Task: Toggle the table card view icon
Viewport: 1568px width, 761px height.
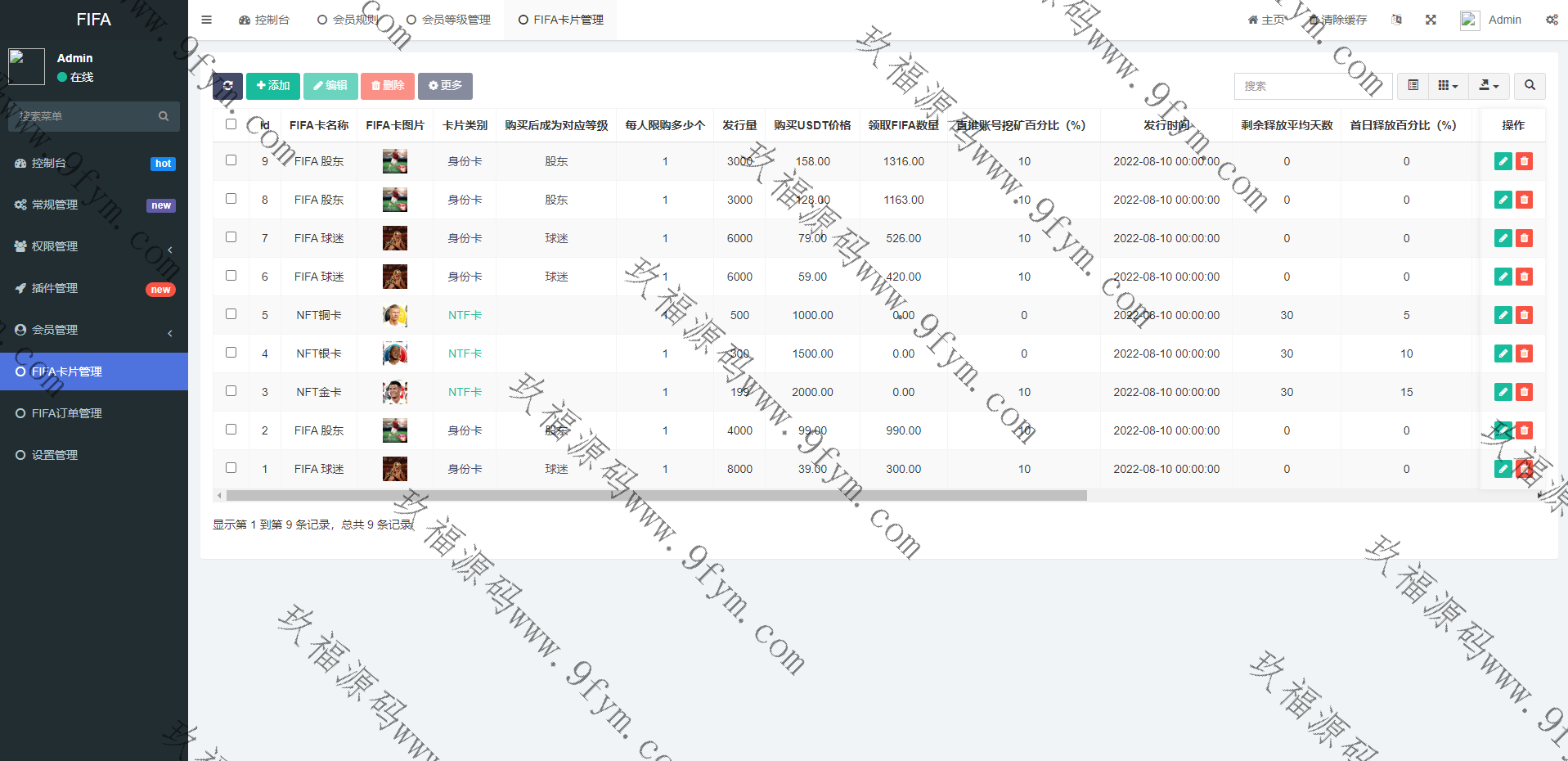Action: pyautogui.click(x=1413, y=86)
